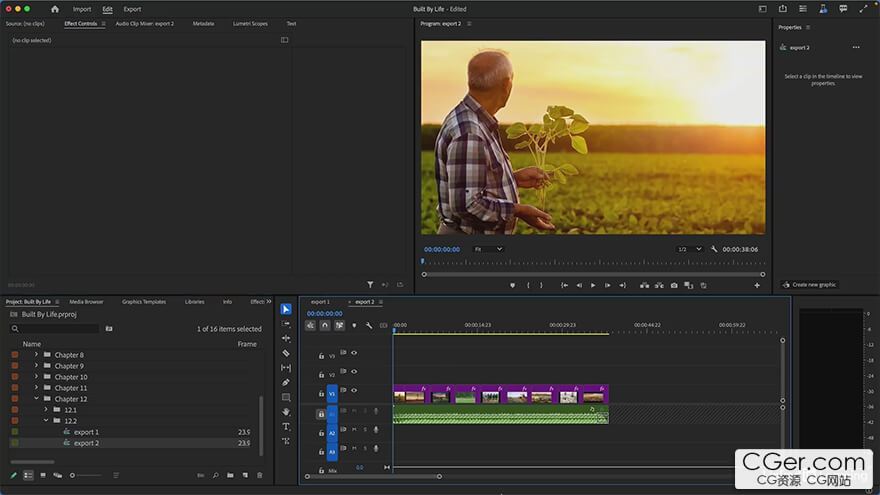Toggle V3 track output eye
Viewport: 880px width, 495px height.
coord(354,353)
